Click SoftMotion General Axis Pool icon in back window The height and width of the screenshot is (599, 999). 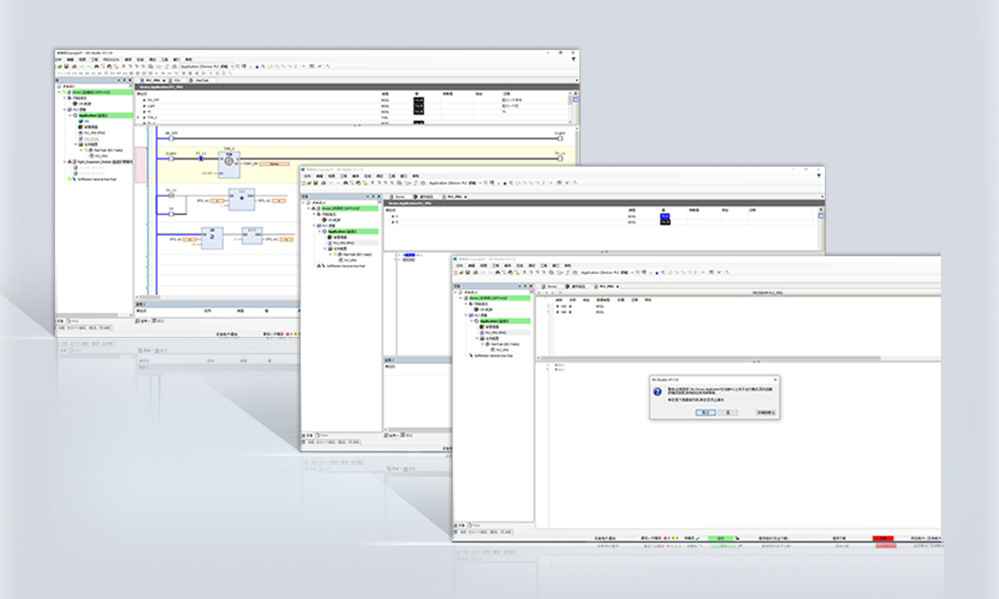point(70,180)
